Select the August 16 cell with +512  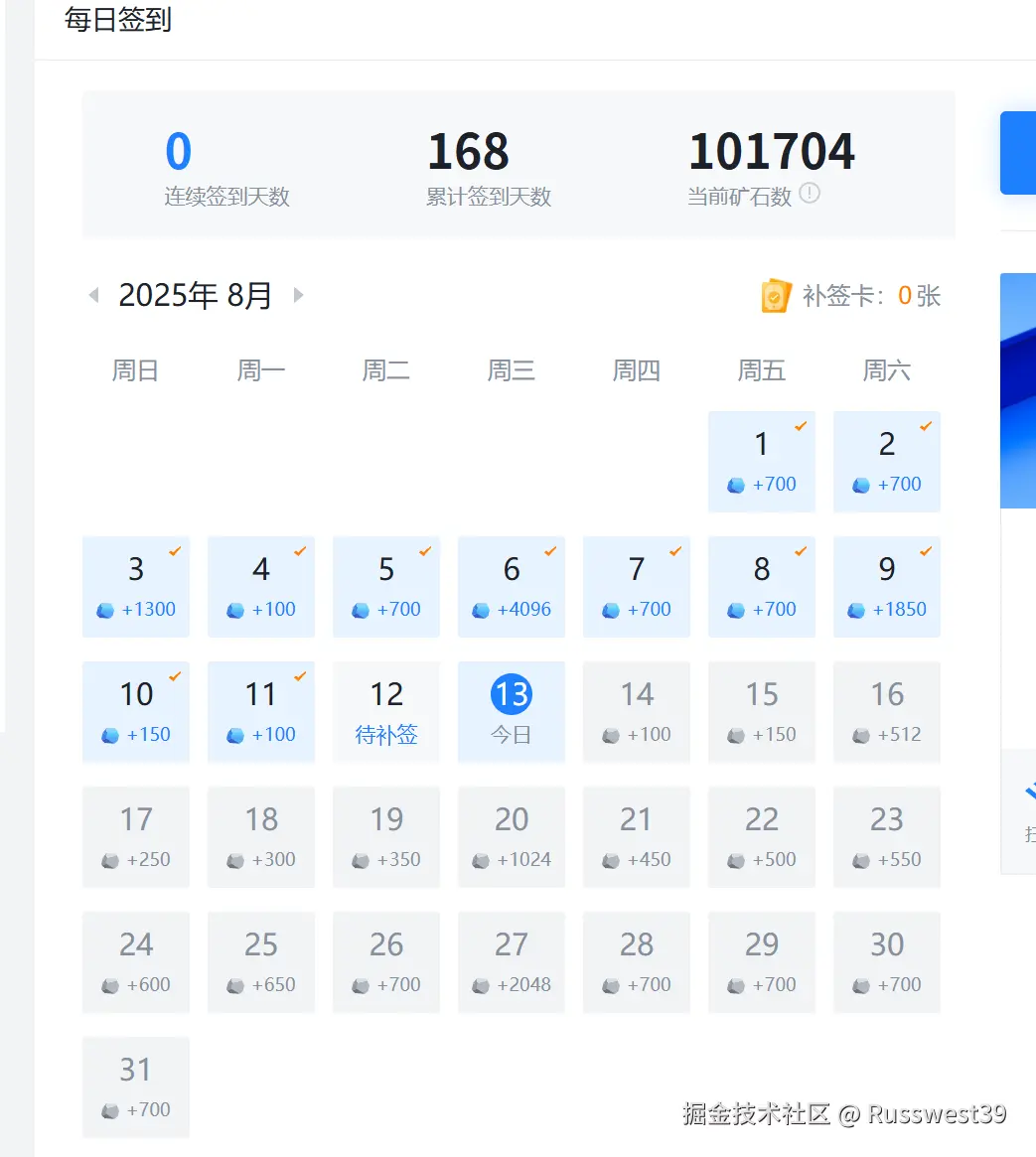click(887, 711)
